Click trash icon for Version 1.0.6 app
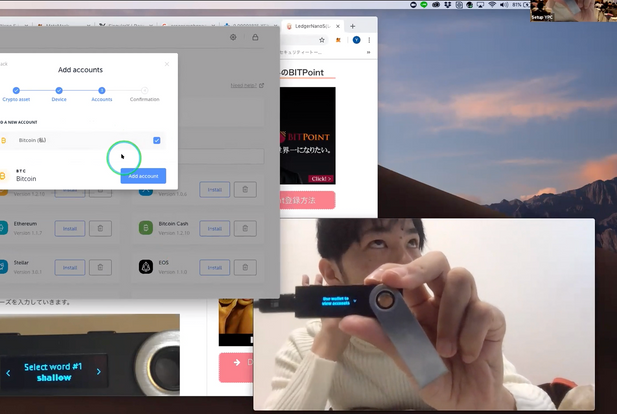The height and width of the screenshot is (414, 617). click(245, 190)
